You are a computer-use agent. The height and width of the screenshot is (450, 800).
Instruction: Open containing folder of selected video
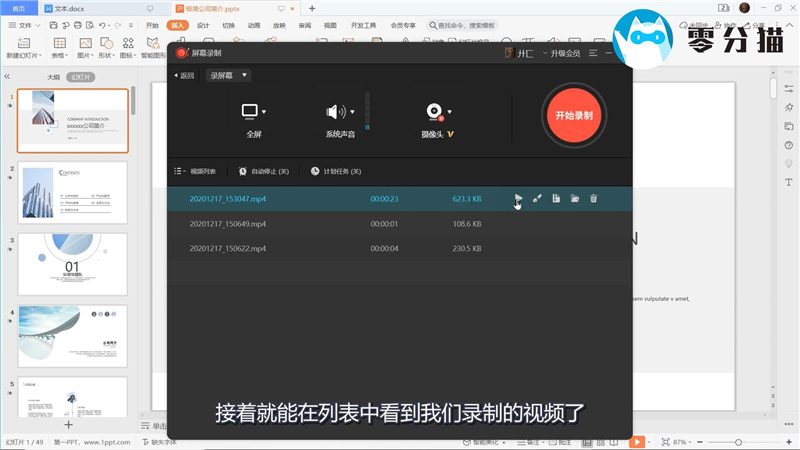(x=575, y=199)
